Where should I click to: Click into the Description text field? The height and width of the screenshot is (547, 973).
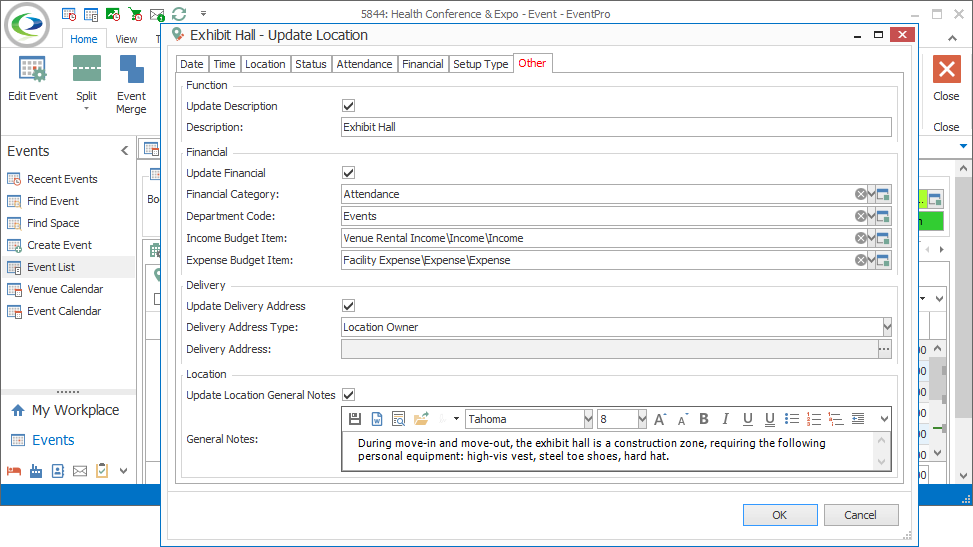[x=616, y=127]
